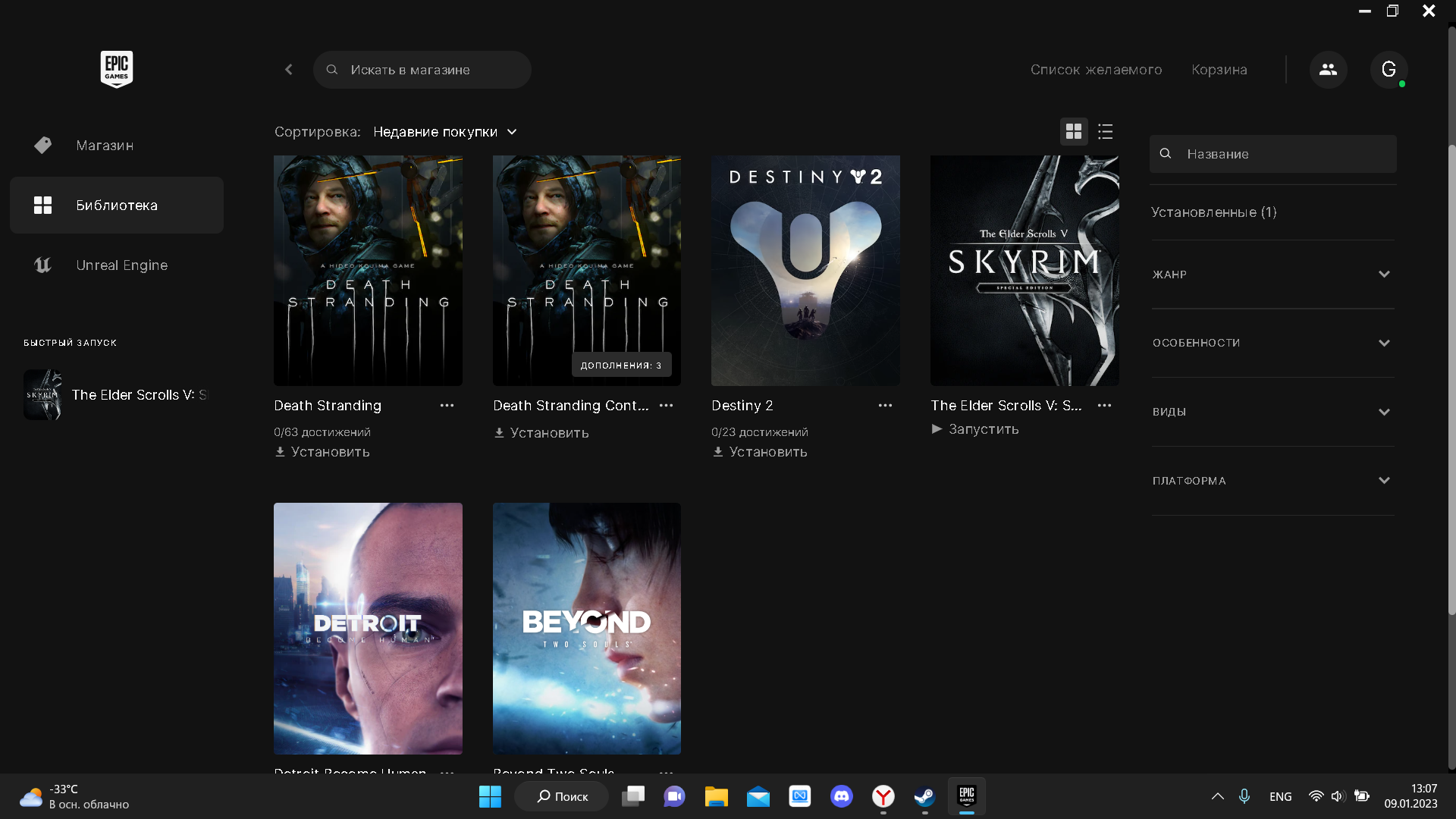Click the Store tag icon

pos(43,145)
